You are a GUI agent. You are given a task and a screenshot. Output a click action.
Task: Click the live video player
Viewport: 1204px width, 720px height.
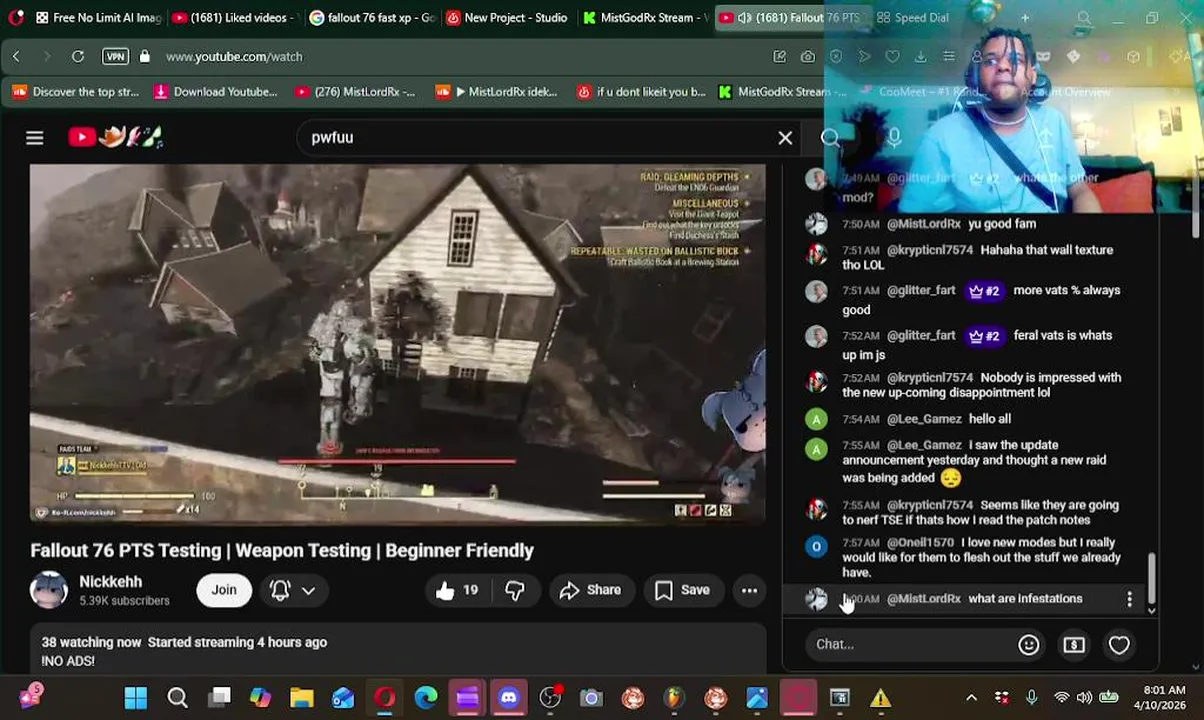pyautogui.click(x=397, y=344)
